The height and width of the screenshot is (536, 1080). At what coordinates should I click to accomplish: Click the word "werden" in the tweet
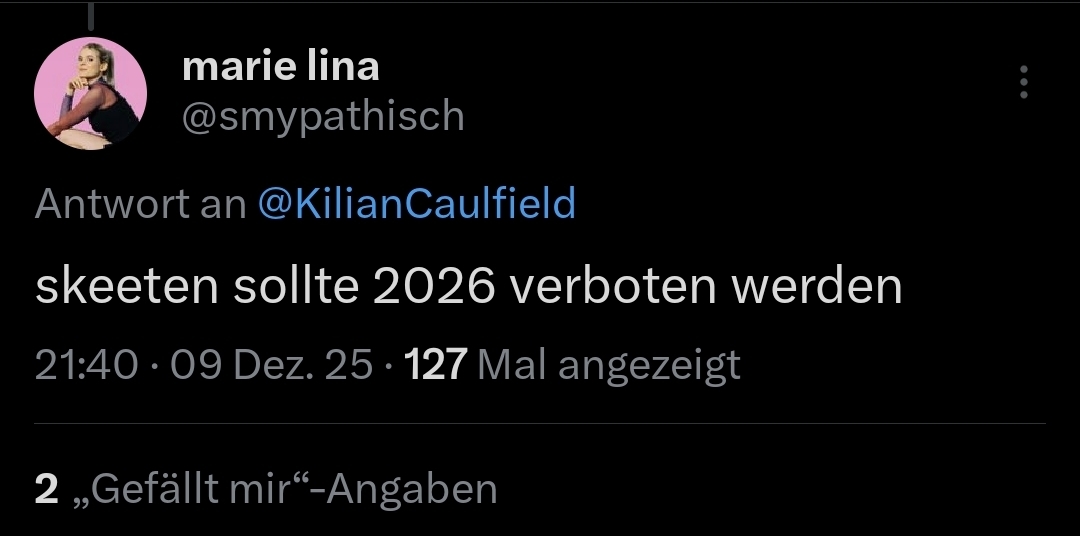pyautogui.click(x=817, y=287)
